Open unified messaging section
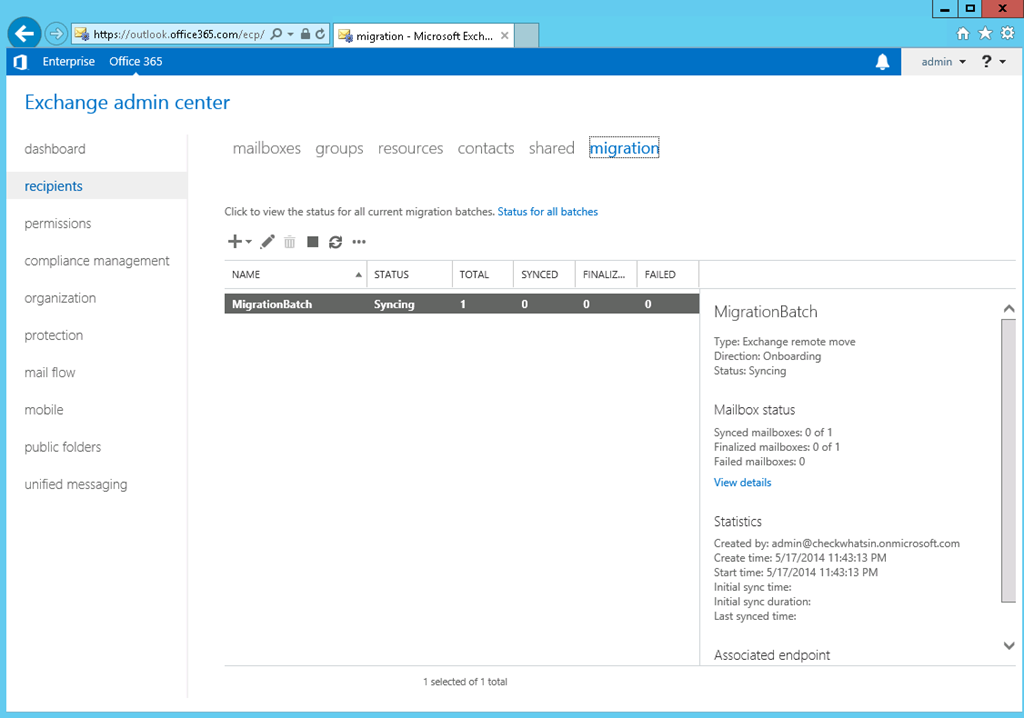This screenshot has width=1024, height=718. (x=76, y=484)
